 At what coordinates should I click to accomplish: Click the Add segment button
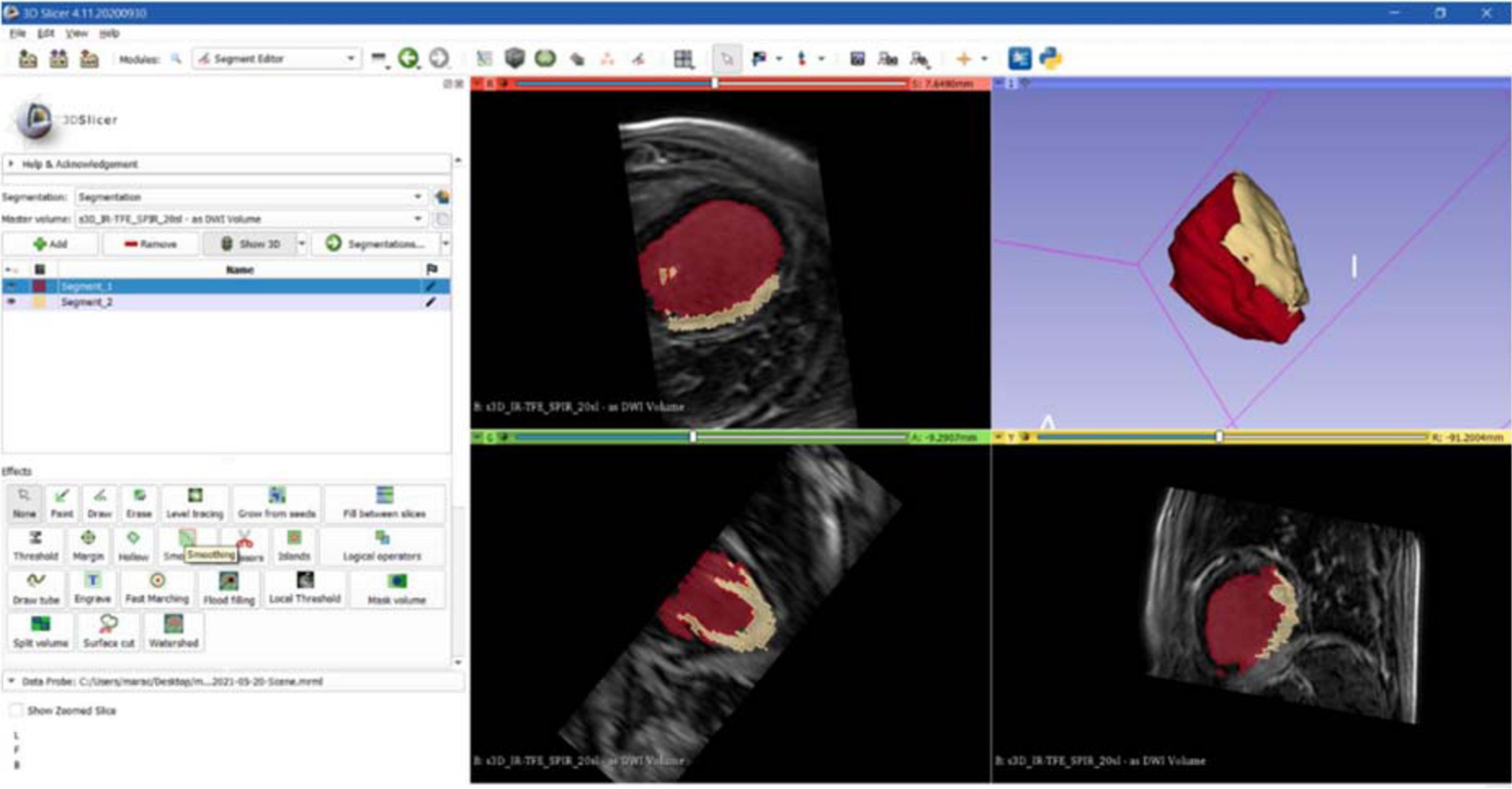[50, 243]
